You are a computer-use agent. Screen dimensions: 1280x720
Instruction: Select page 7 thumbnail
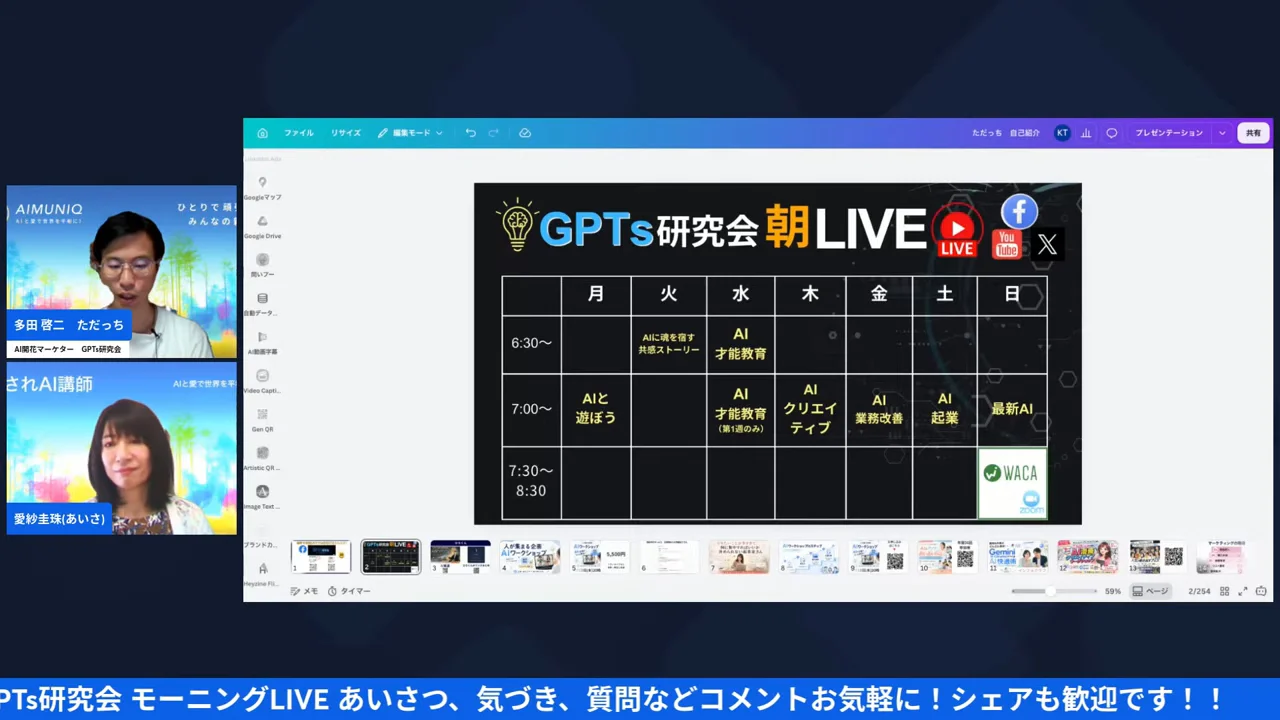(740, 556)
